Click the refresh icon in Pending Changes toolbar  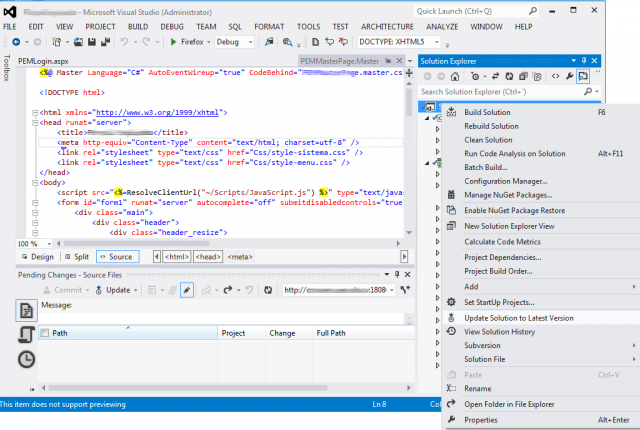(268, 290)
